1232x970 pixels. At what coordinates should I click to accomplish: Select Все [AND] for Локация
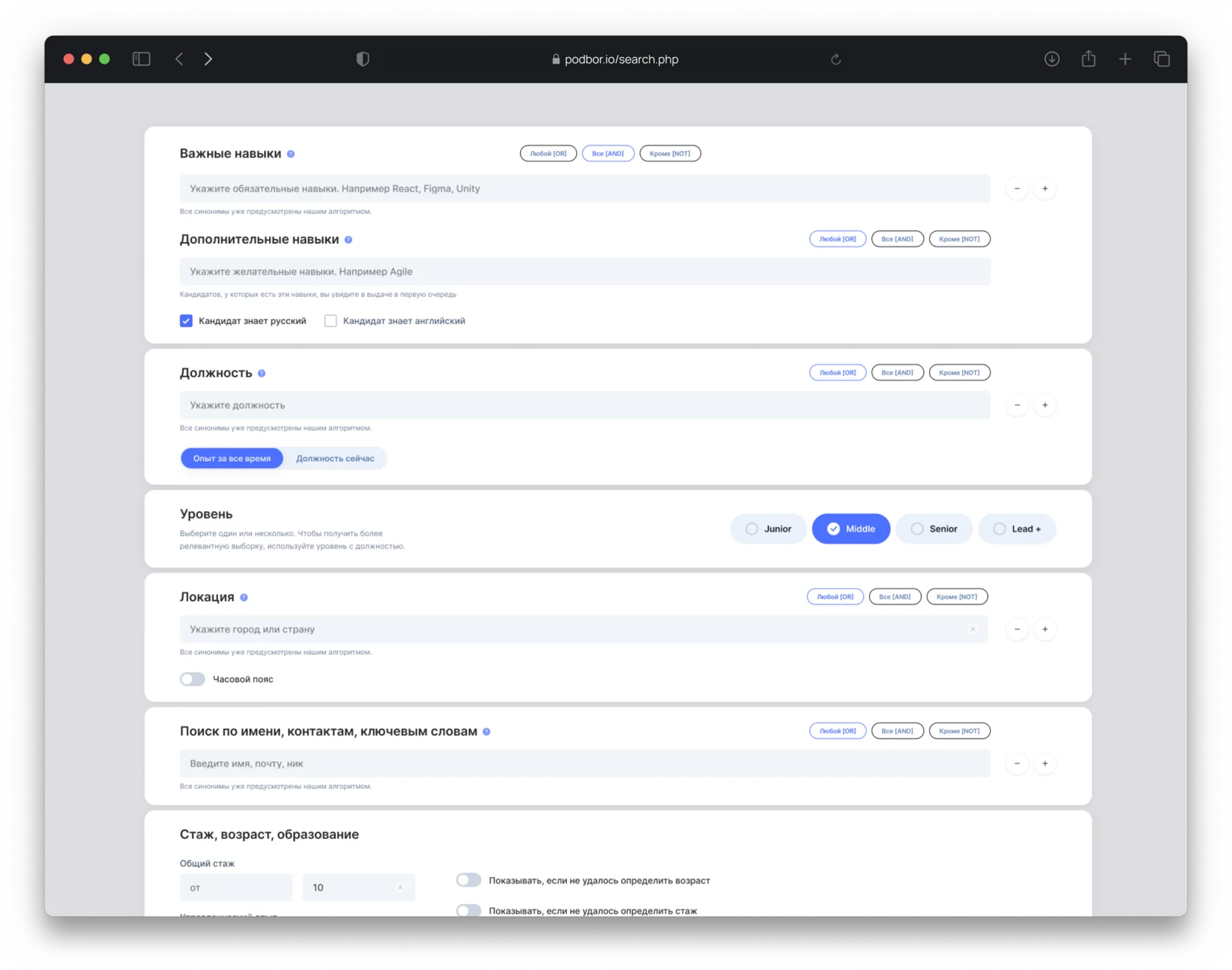pos(895,597)
